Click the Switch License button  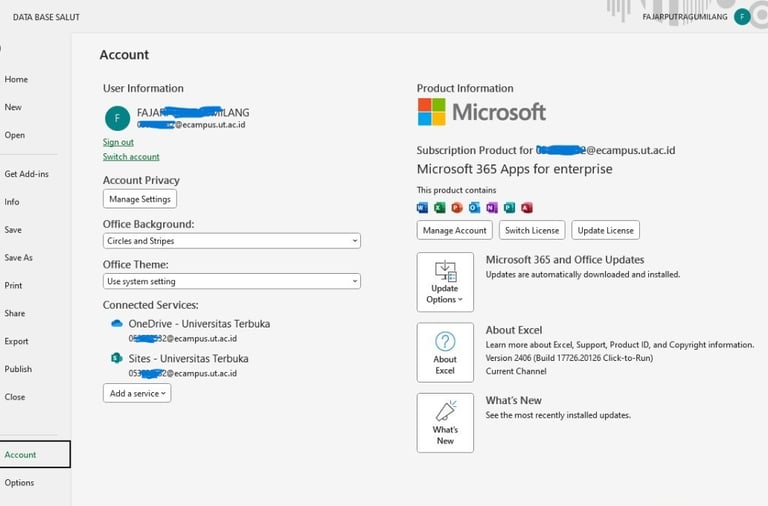pyautogui.click(x=532, y=230)
